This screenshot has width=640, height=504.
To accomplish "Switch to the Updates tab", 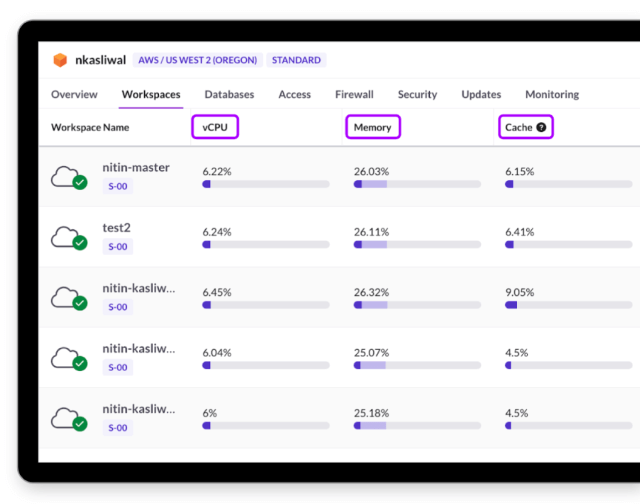I will pyautogui.click(x=481, y=94).
